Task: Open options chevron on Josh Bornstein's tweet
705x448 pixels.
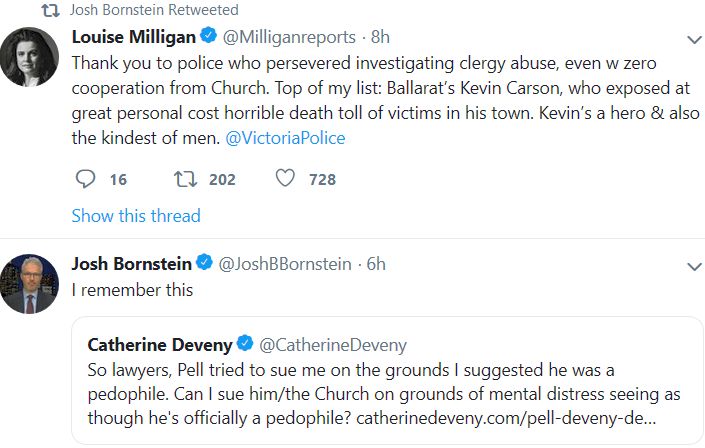Action: pyautogui.click(x=693, y=267)
